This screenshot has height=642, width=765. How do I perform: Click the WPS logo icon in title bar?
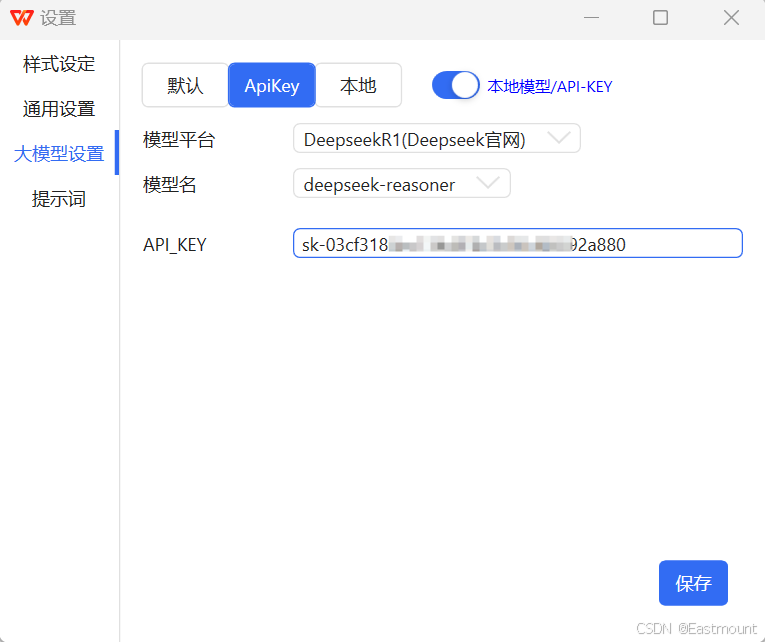(x=21, y=18)
